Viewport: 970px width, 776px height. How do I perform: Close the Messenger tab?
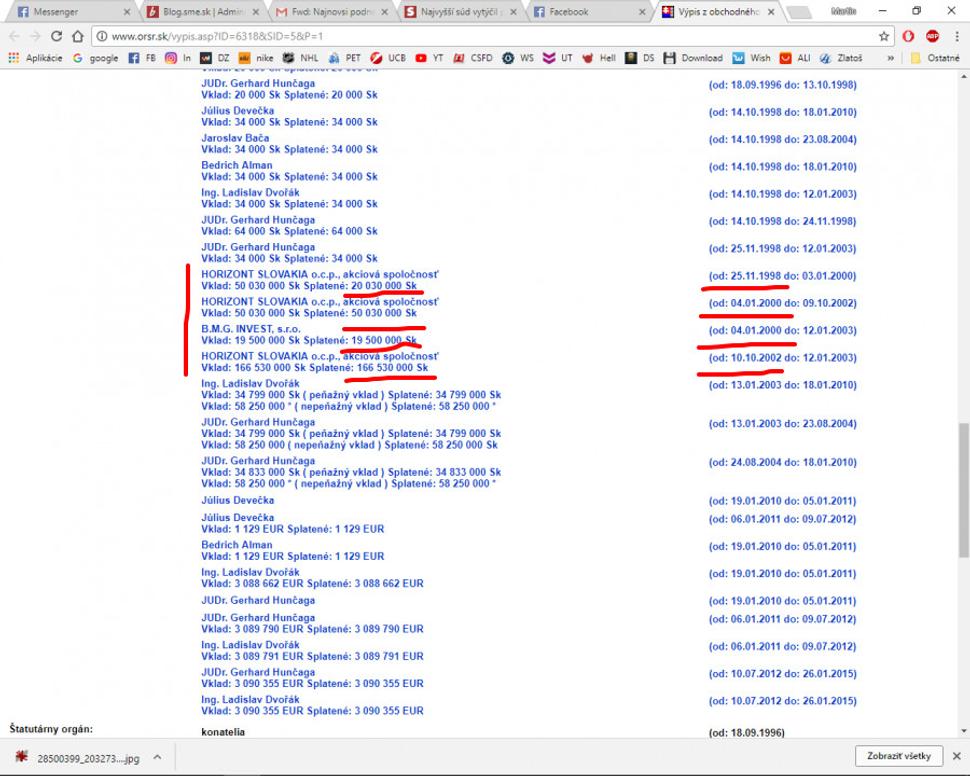tap(127, 12)
